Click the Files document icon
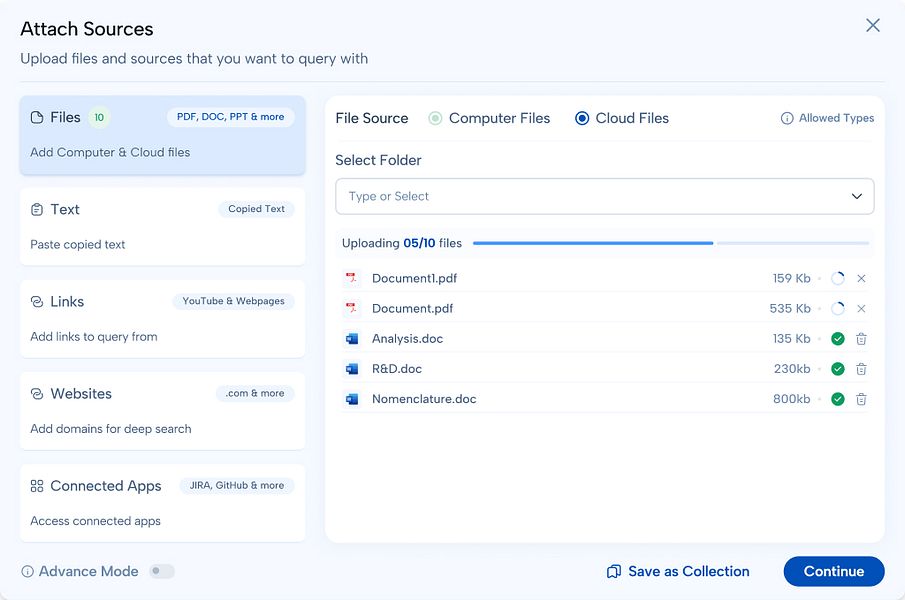 tap(37, 118)
